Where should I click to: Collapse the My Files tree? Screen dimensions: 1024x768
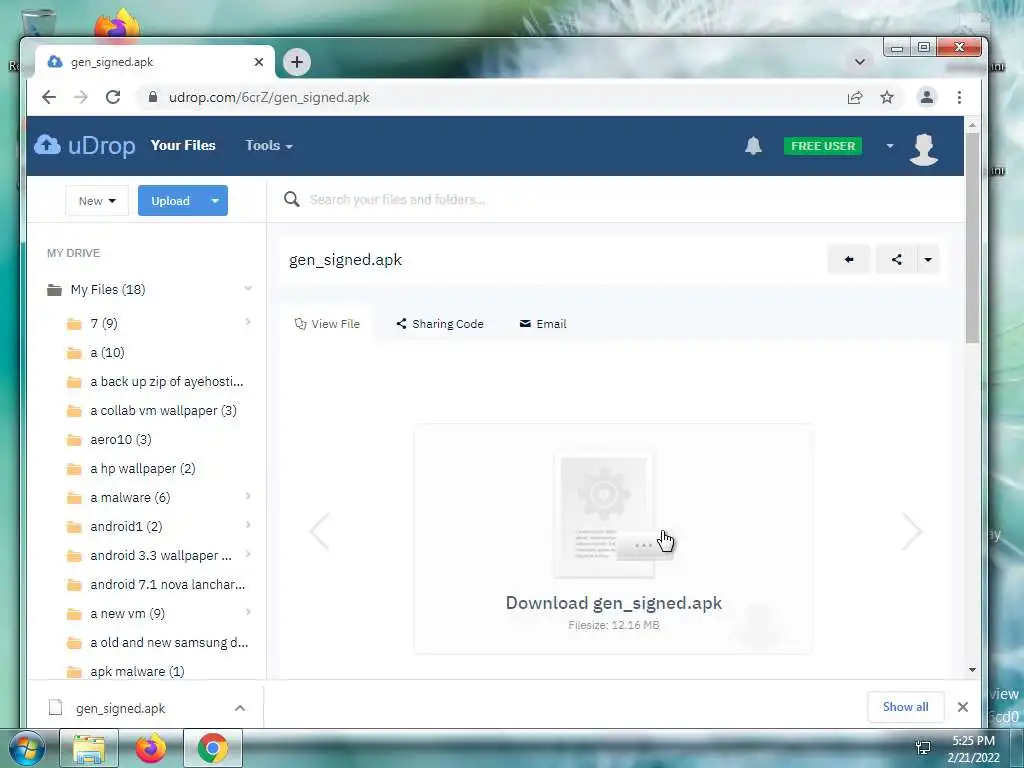[248, 288]
